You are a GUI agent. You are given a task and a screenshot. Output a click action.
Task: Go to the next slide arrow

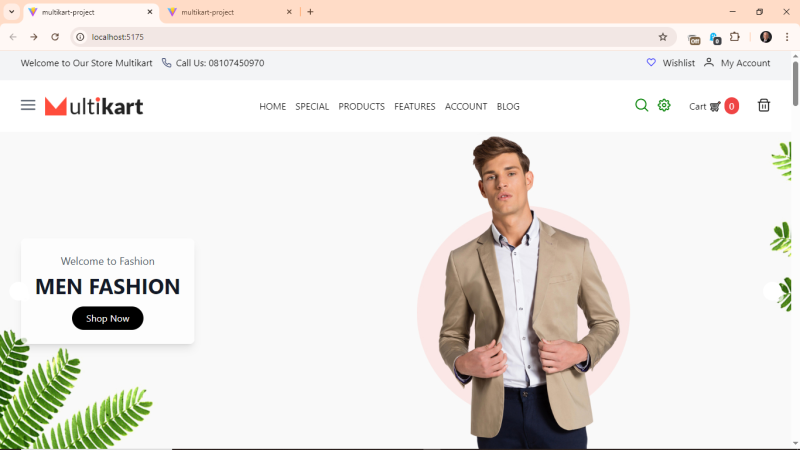pos(770,291)
